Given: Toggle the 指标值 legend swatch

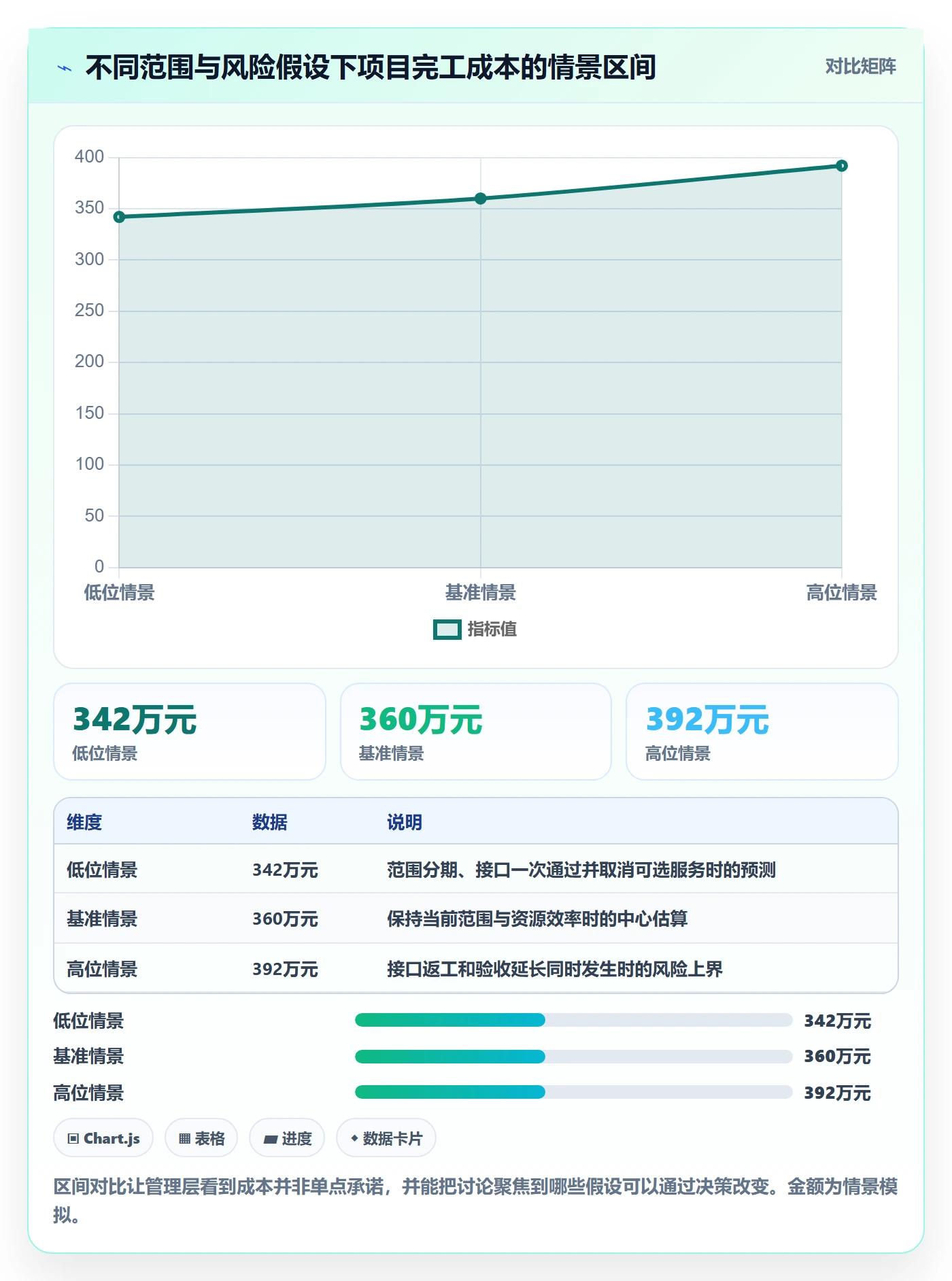Looking at the screenshot, I should (x=447, y=630).
